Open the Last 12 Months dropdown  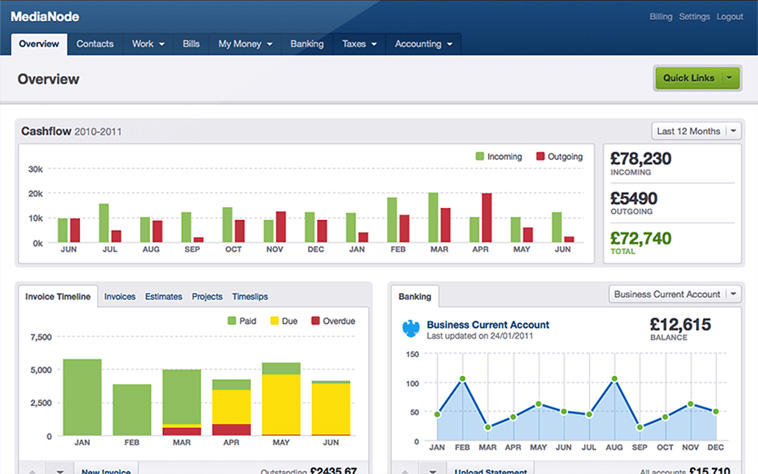tap(695, 131)
